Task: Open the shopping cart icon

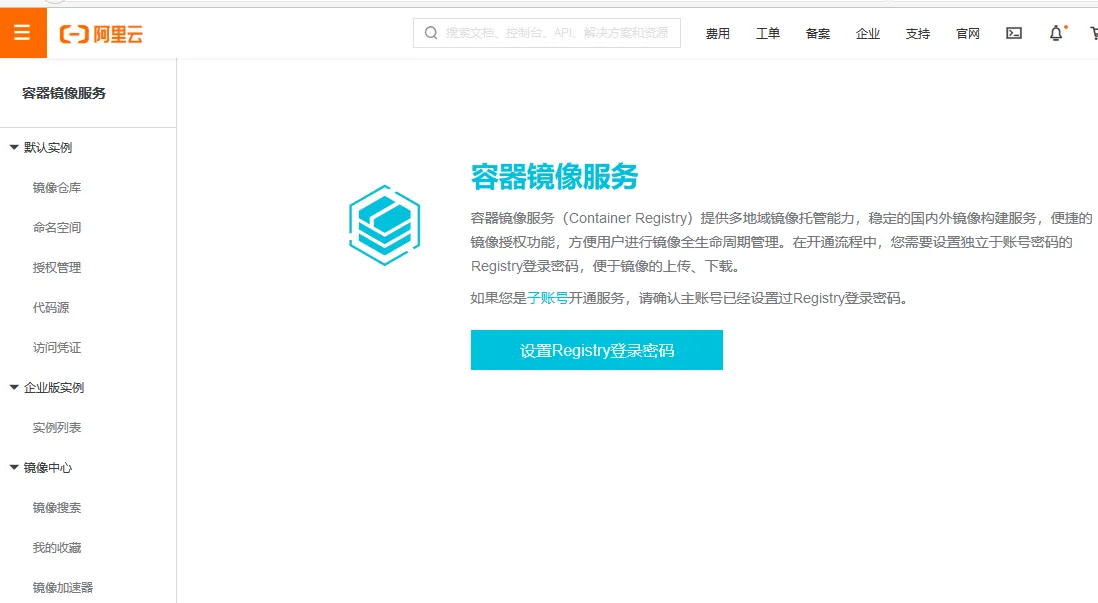Action: coord(1094,33)
